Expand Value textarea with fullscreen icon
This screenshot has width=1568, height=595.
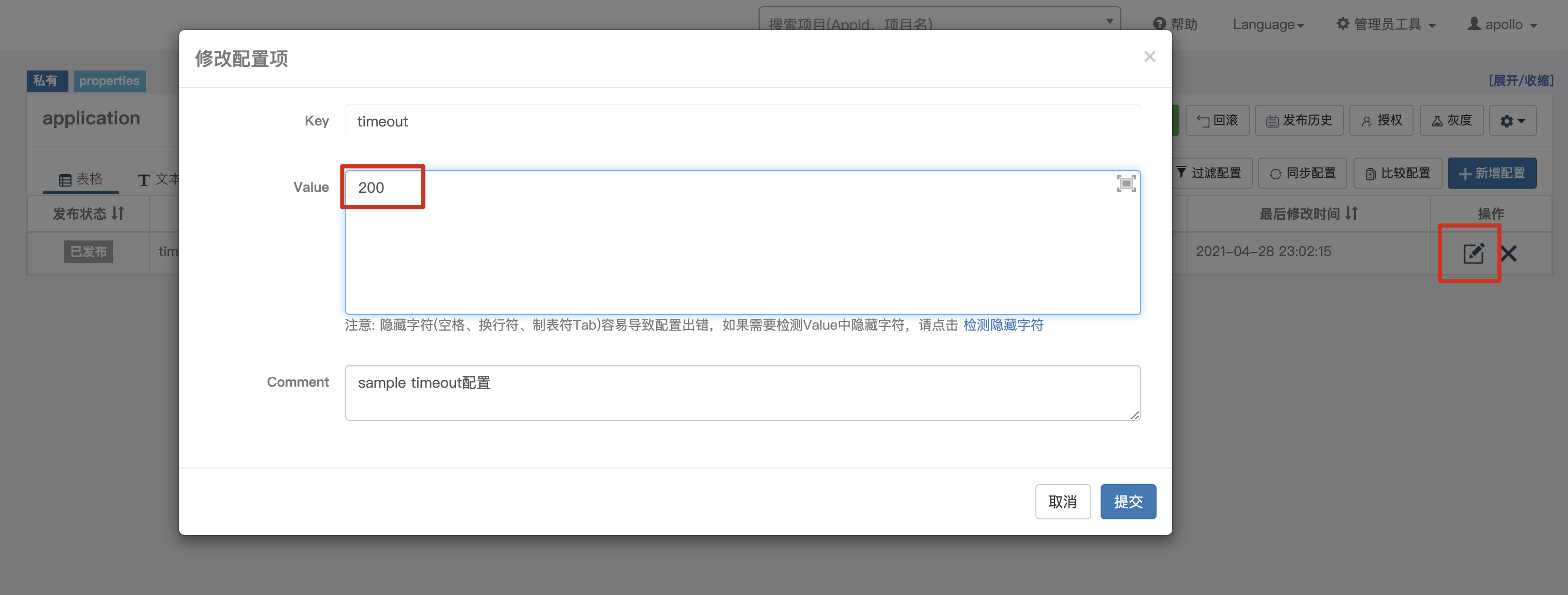click(1125, 183)
